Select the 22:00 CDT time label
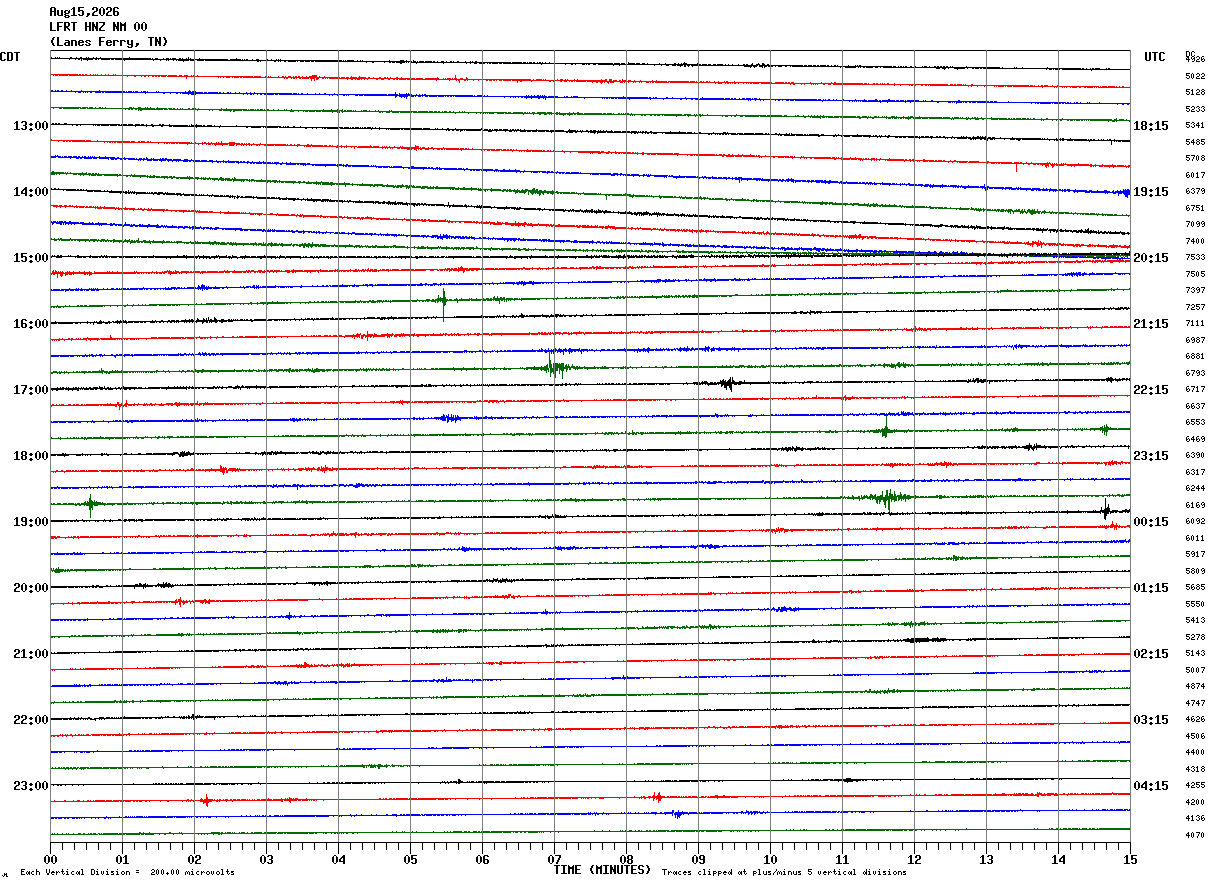Screen dimensions: 1210x886 [31, 720]
